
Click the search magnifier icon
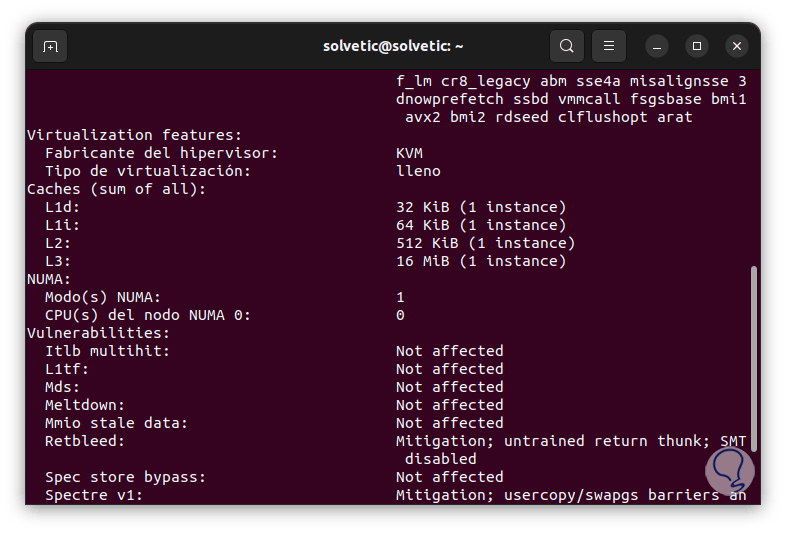(567, 46)
